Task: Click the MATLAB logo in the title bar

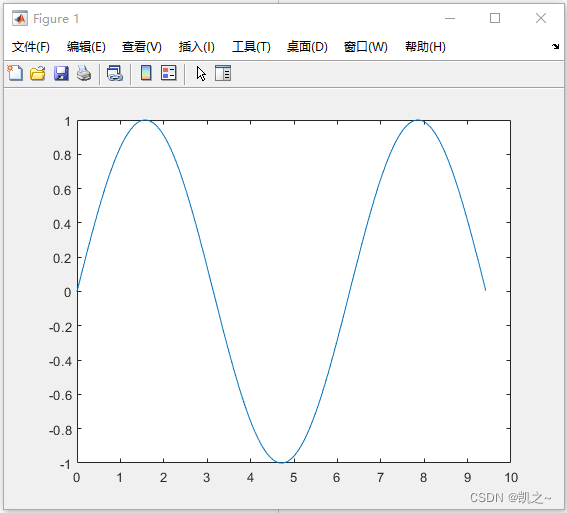Action: pyautogui.click(x=20, y=18)
